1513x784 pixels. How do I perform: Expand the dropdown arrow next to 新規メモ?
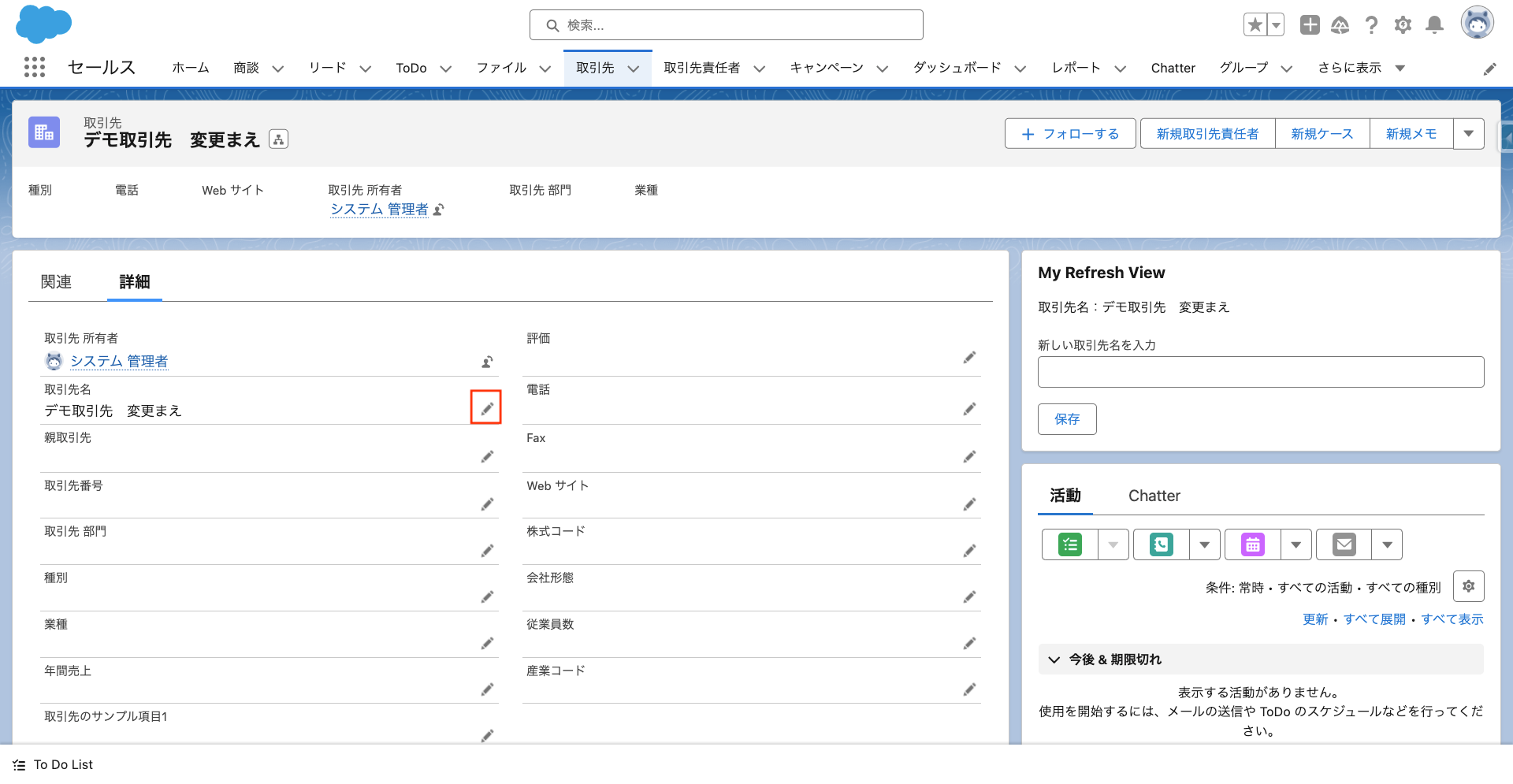coord(1468,133)
